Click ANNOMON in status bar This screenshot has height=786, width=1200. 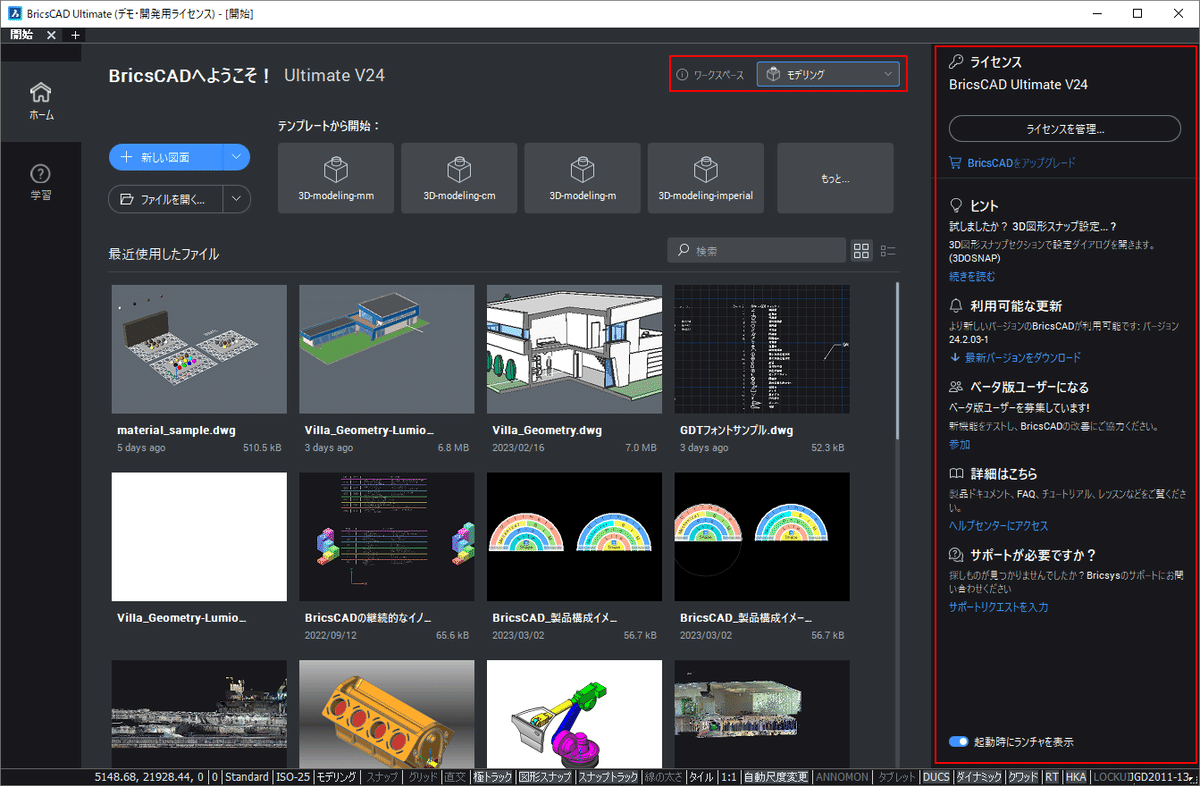[x=842, y=777]
